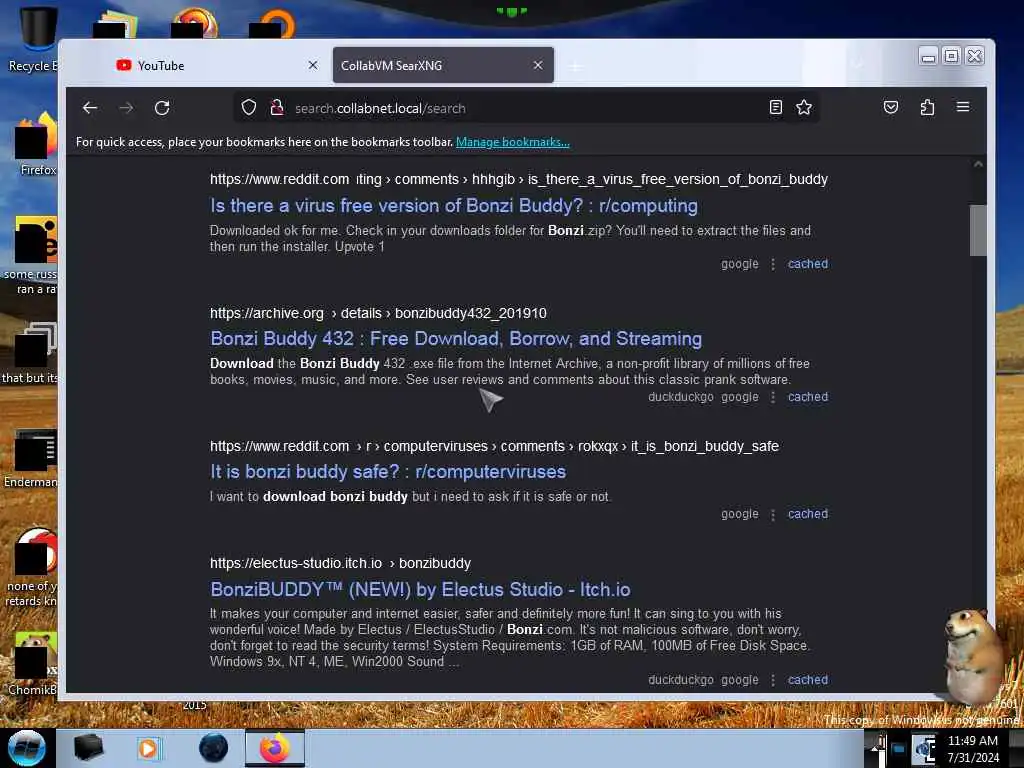Open the Windows Start button
1024x768 pixels.
coord(26,748)
